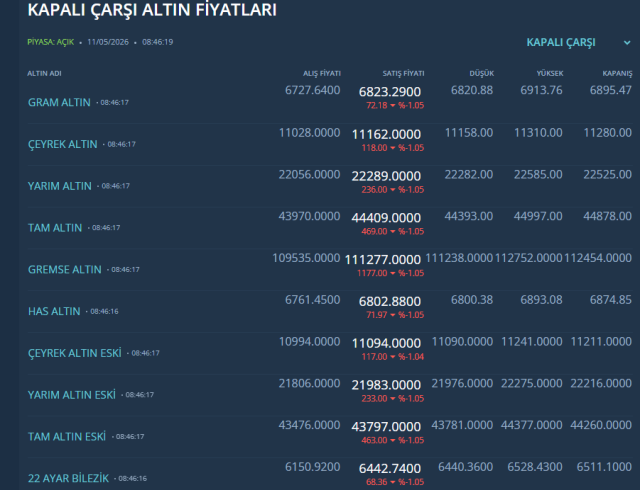Image resolution: width=640 pixels, height=490 pixels.
Task: Select çeyrek altın eski selling price 11094.0000
Action: pos(386,343)
